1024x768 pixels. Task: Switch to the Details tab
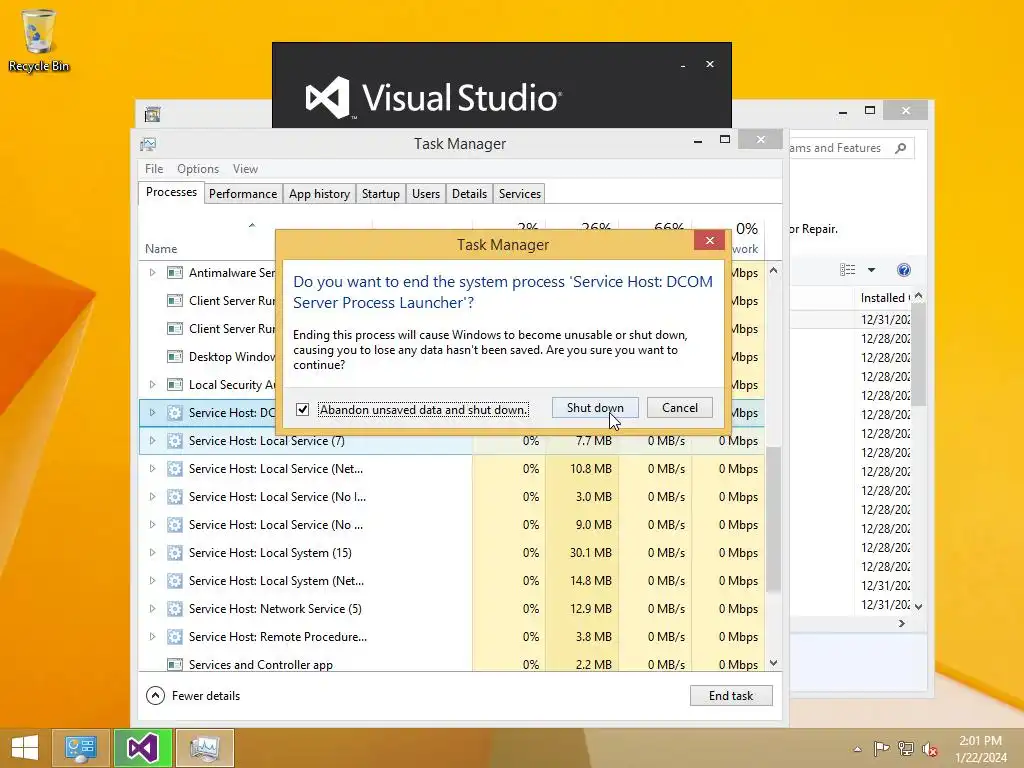[x=470, y=194]
